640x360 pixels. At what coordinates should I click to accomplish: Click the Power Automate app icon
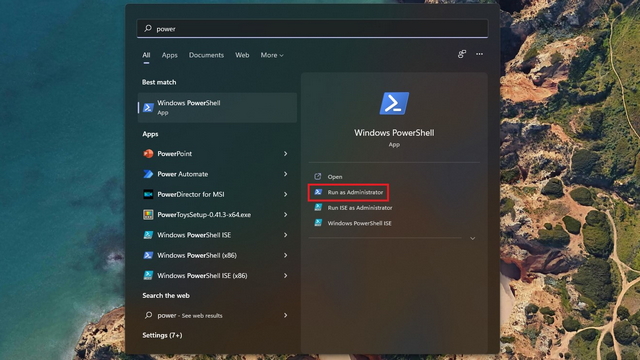[148, 174]
